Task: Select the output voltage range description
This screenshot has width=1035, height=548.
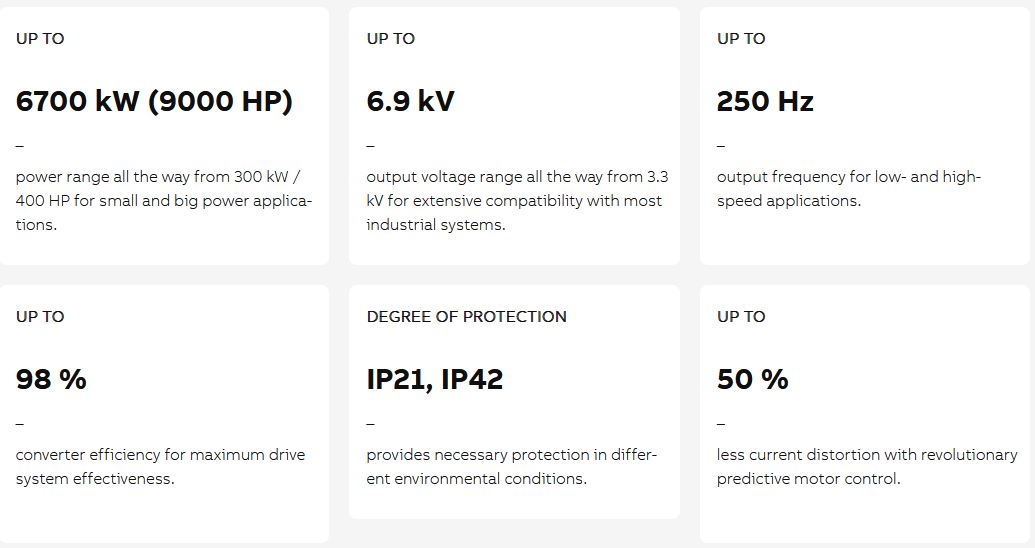Action: (516, 201)
